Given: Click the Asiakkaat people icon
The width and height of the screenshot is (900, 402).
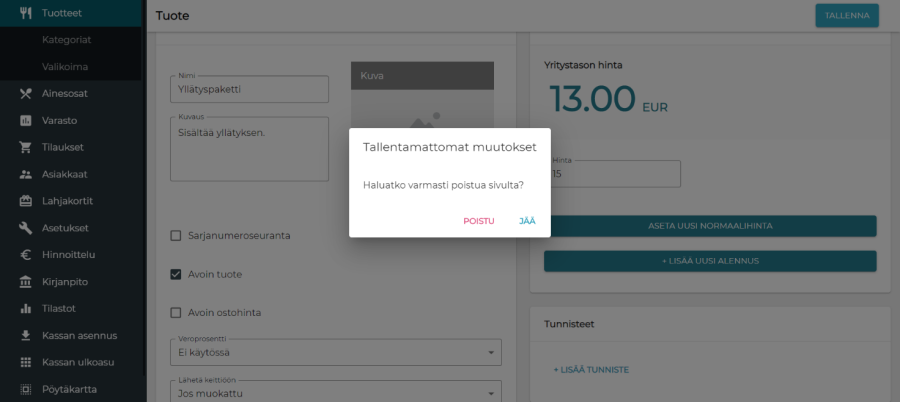Looking at the screenshot, I should [x=26, y=174].
